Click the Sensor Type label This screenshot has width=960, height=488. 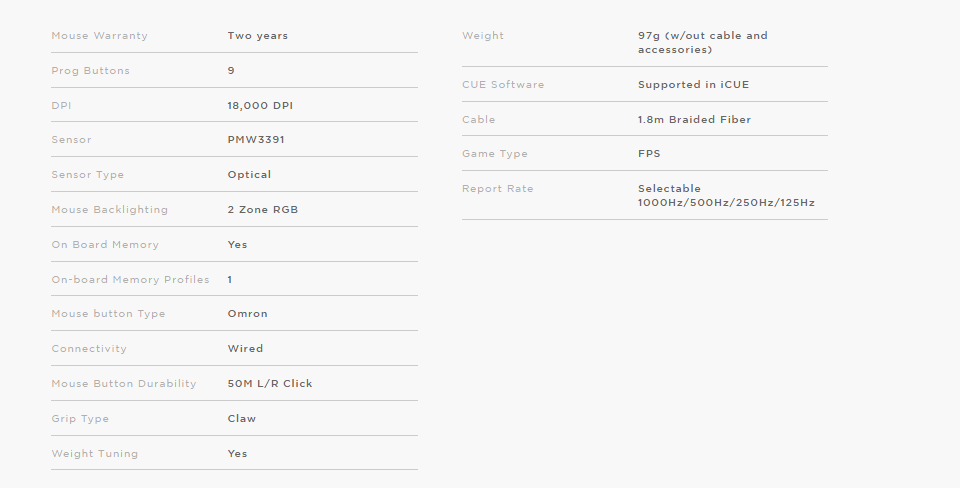click(88, 175)
